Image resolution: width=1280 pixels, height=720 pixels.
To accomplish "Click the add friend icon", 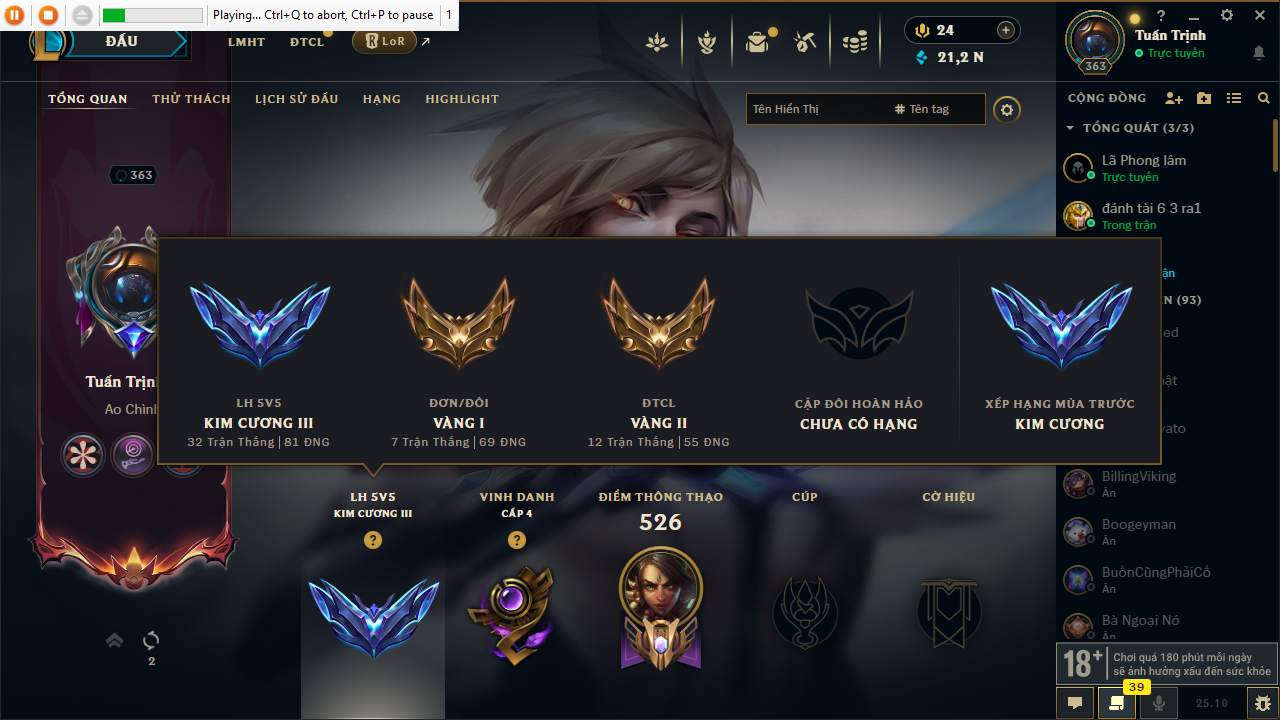I will tap(1174, 98).
